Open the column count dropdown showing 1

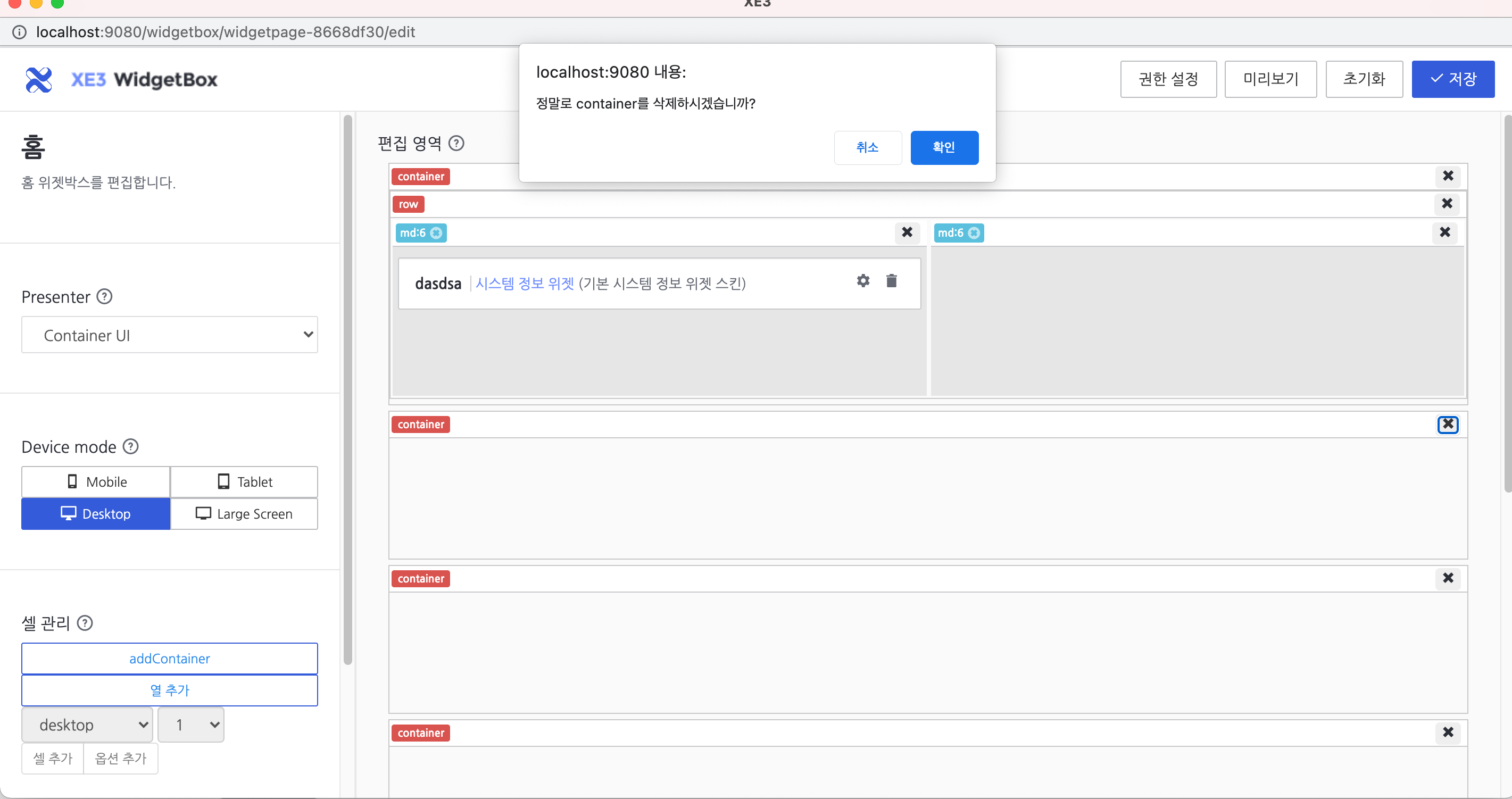pyautogui.click(x=190, y=725)
